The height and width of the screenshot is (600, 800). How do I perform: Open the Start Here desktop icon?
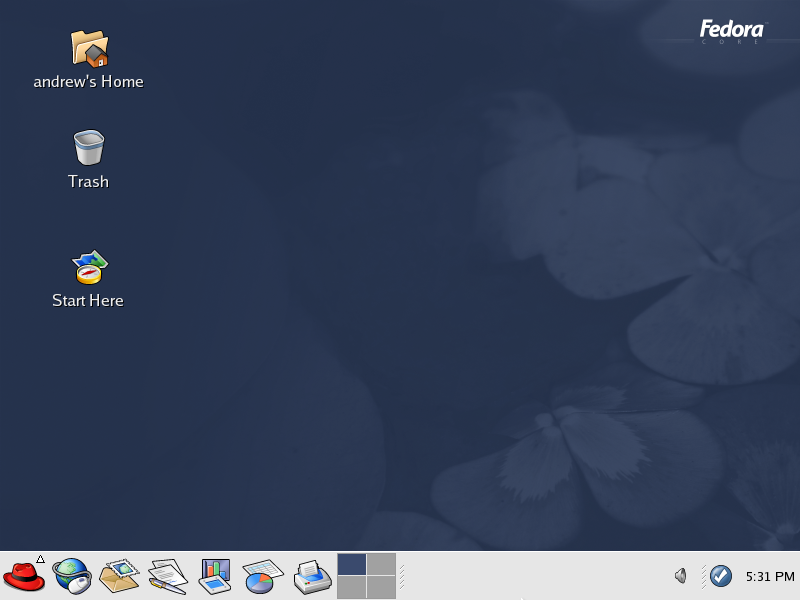pyautogui.click(x=89, y=268)
